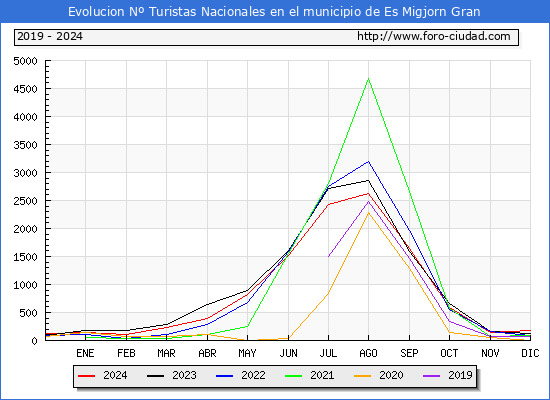
Task: Click the purple 2019 line start at JUL
Action: coord(328,256)
